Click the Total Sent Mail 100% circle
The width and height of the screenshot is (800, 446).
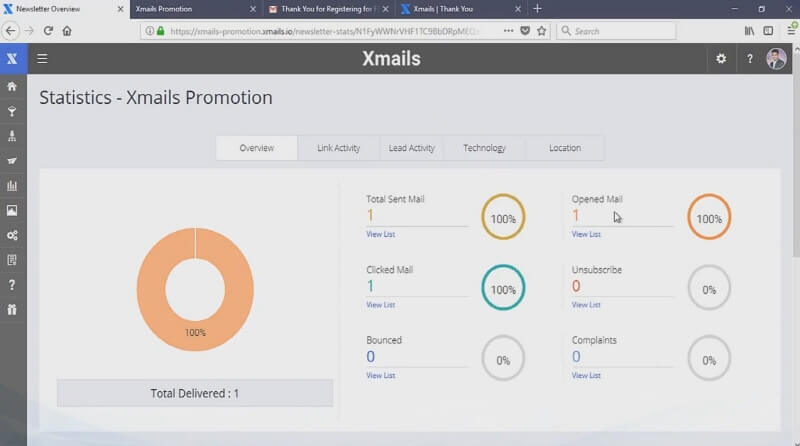[x=503, y=217]
